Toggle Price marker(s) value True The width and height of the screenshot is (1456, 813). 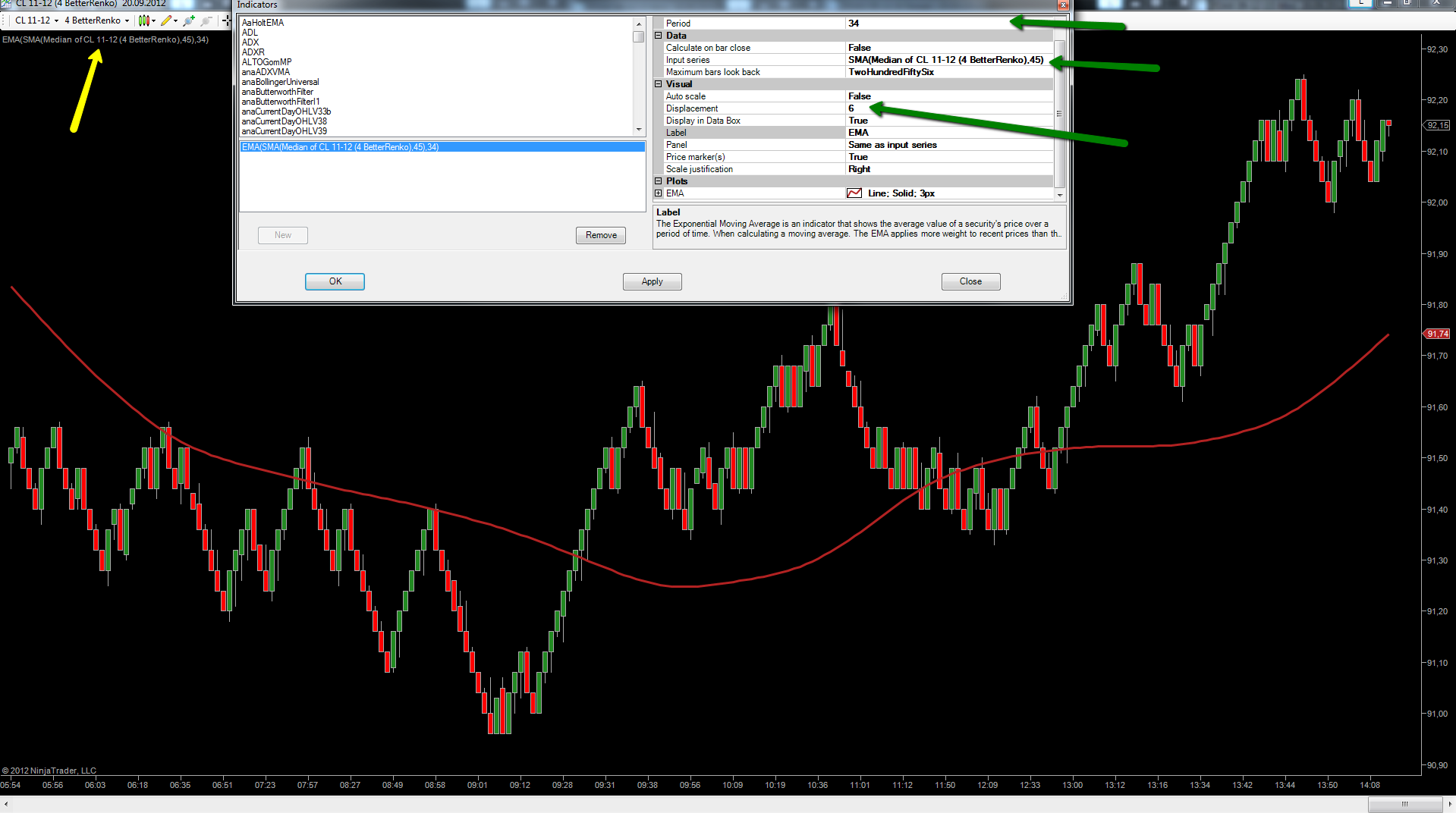point(948,157)
